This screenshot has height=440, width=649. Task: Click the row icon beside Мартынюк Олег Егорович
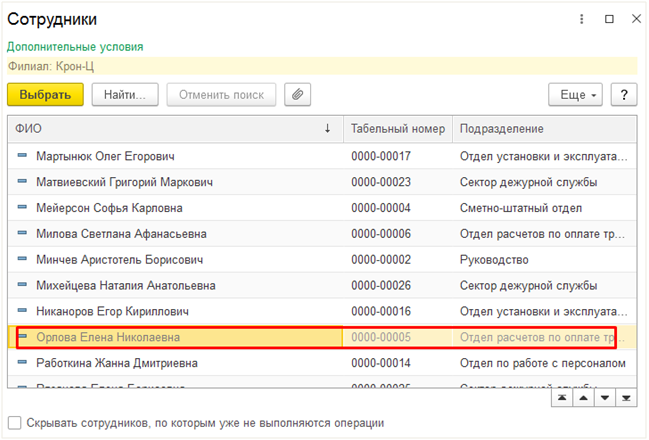[x=22, y=156]
